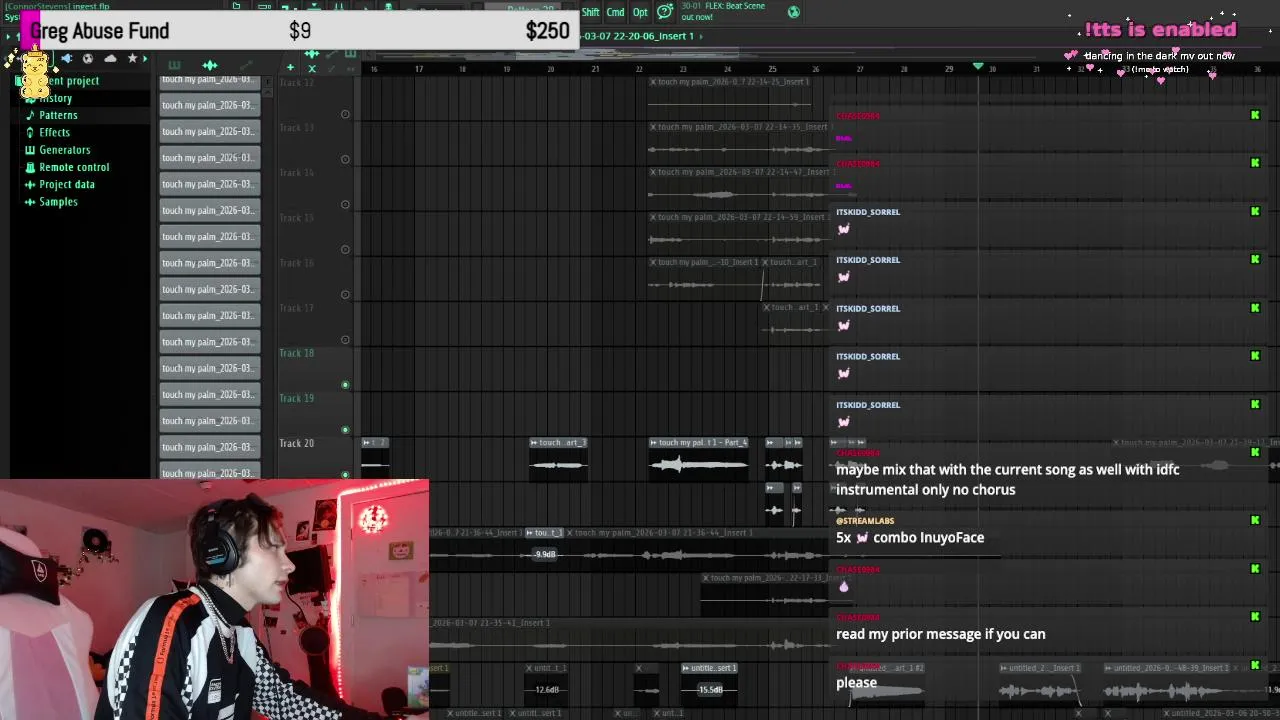Open clip menu of the Track 17 clip
1280x720 pixels.
(767, 307)
